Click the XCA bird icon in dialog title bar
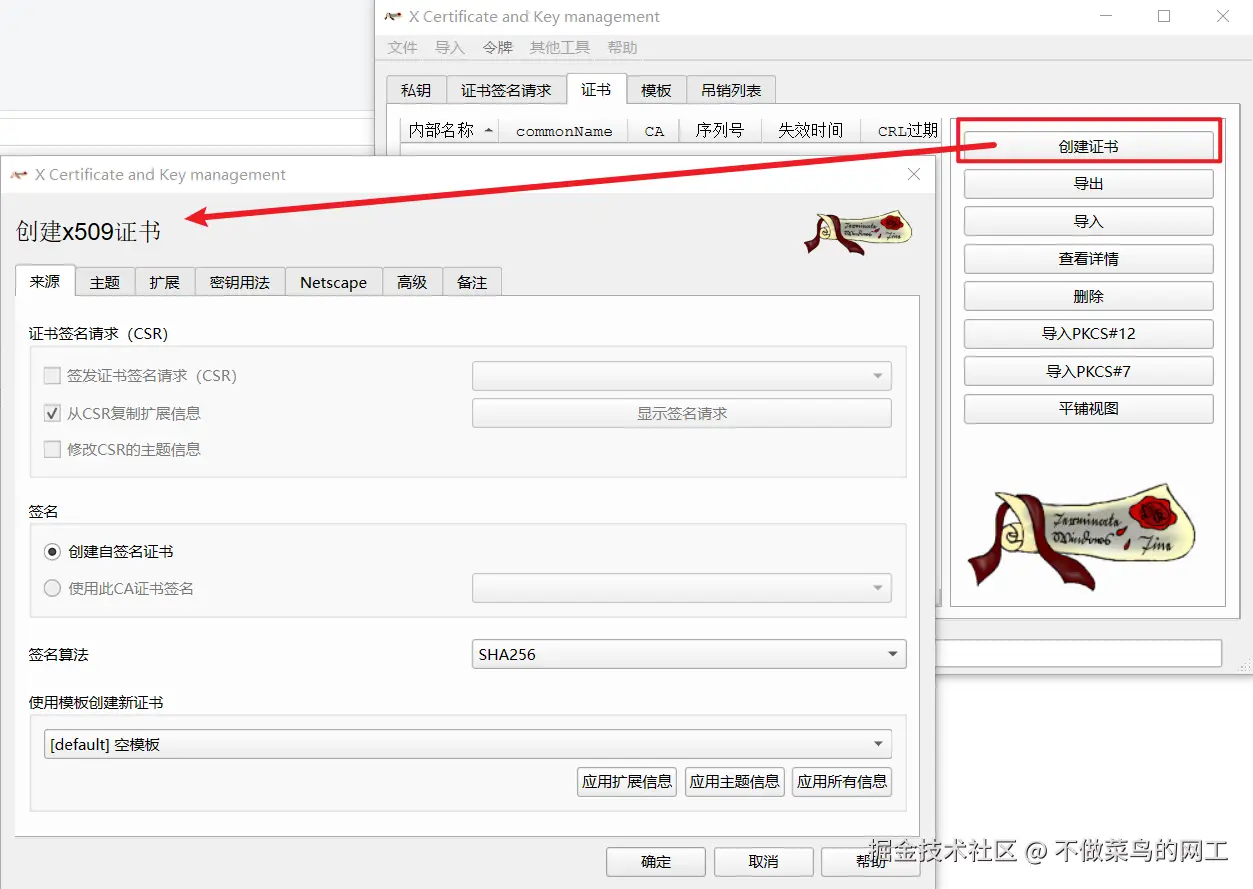The height and width of the screenshot is (889, 1253). point(18,174)
